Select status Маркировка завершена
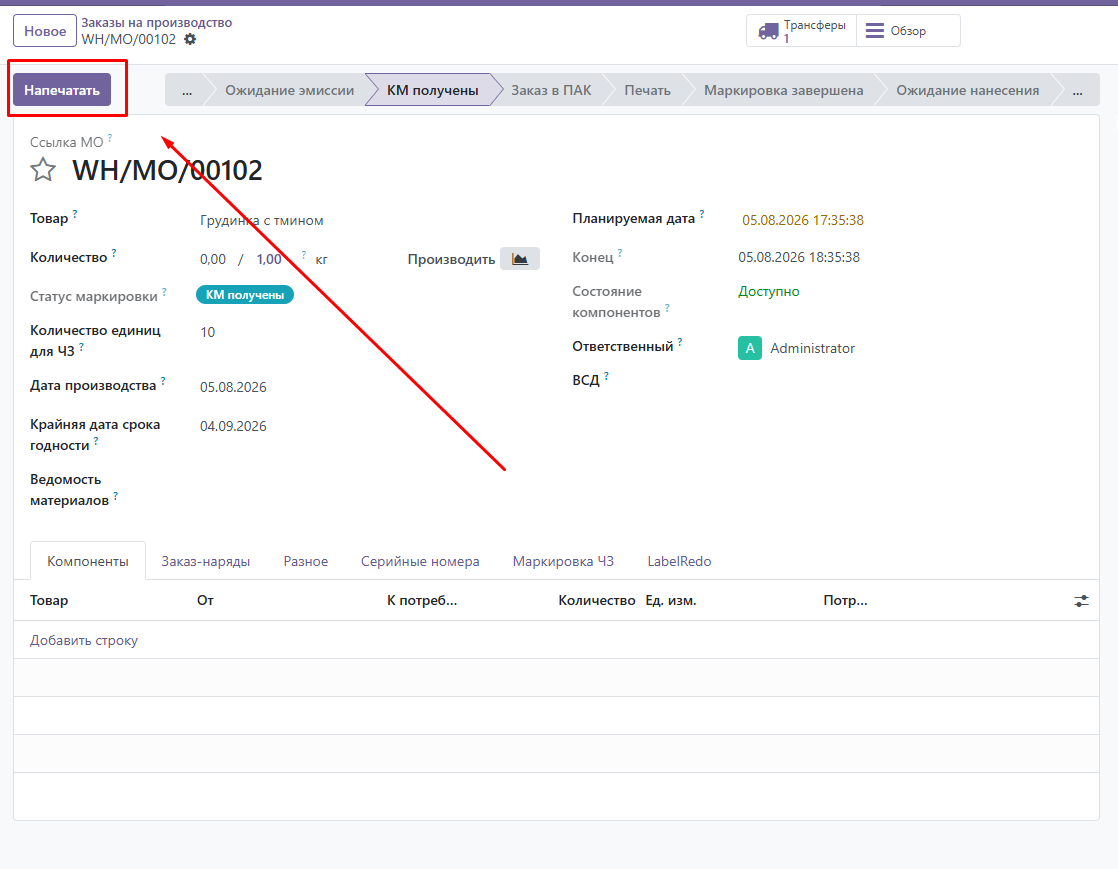This screenshot has height=869, width=1118. pos(784,90)
